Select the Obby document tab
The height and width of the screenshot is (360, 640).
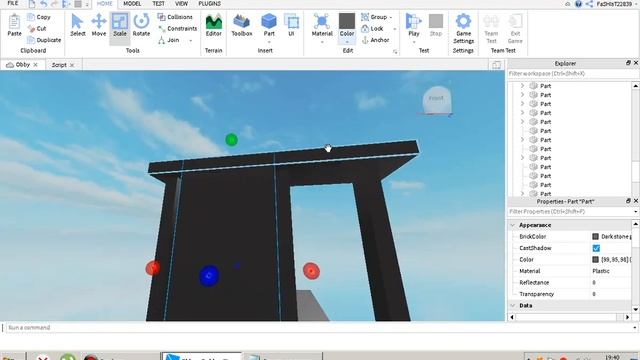22,64
